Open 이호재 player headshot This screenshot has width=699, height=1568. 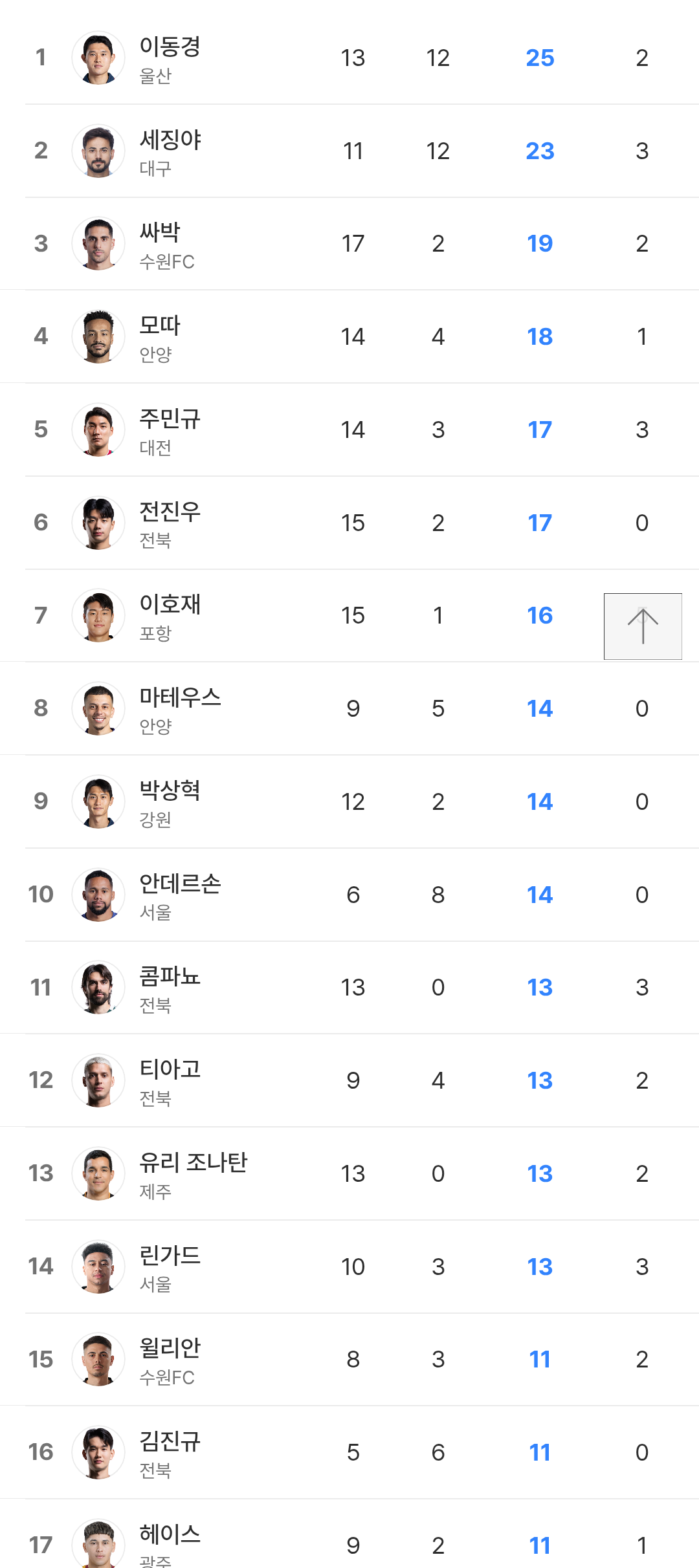point(98,616)
